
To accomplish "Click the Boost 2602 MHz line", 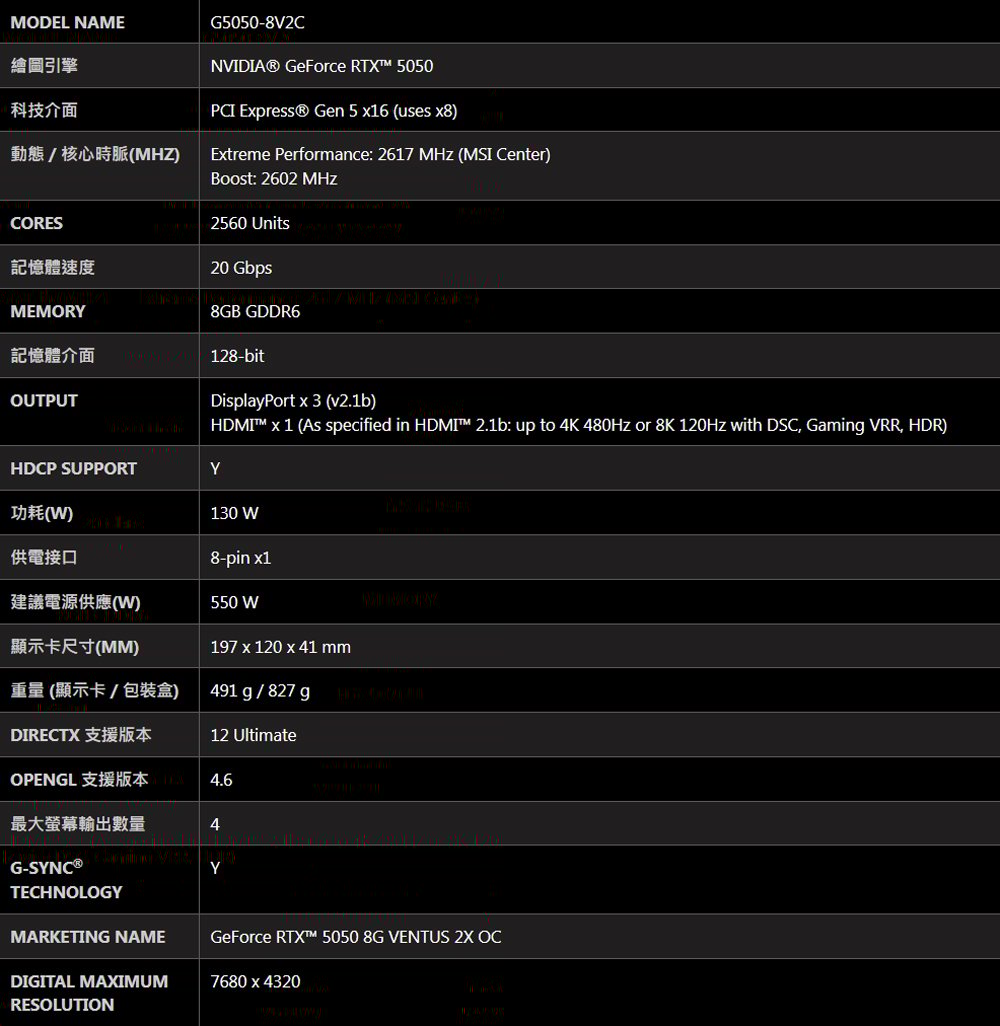I will tap(274, 179).
